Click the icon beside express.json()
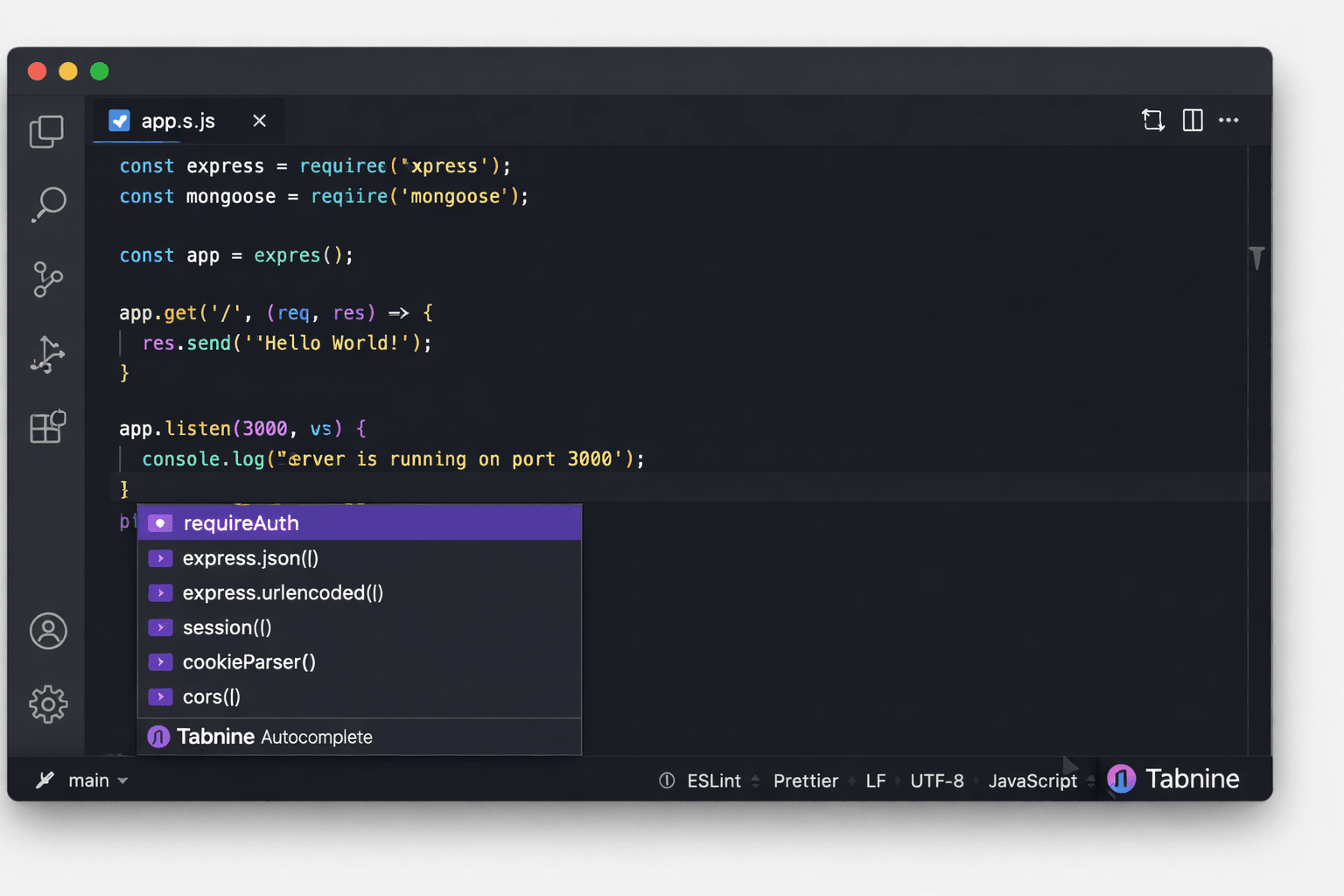Screen dimensions: 1344x896 (x=160, y=558)
